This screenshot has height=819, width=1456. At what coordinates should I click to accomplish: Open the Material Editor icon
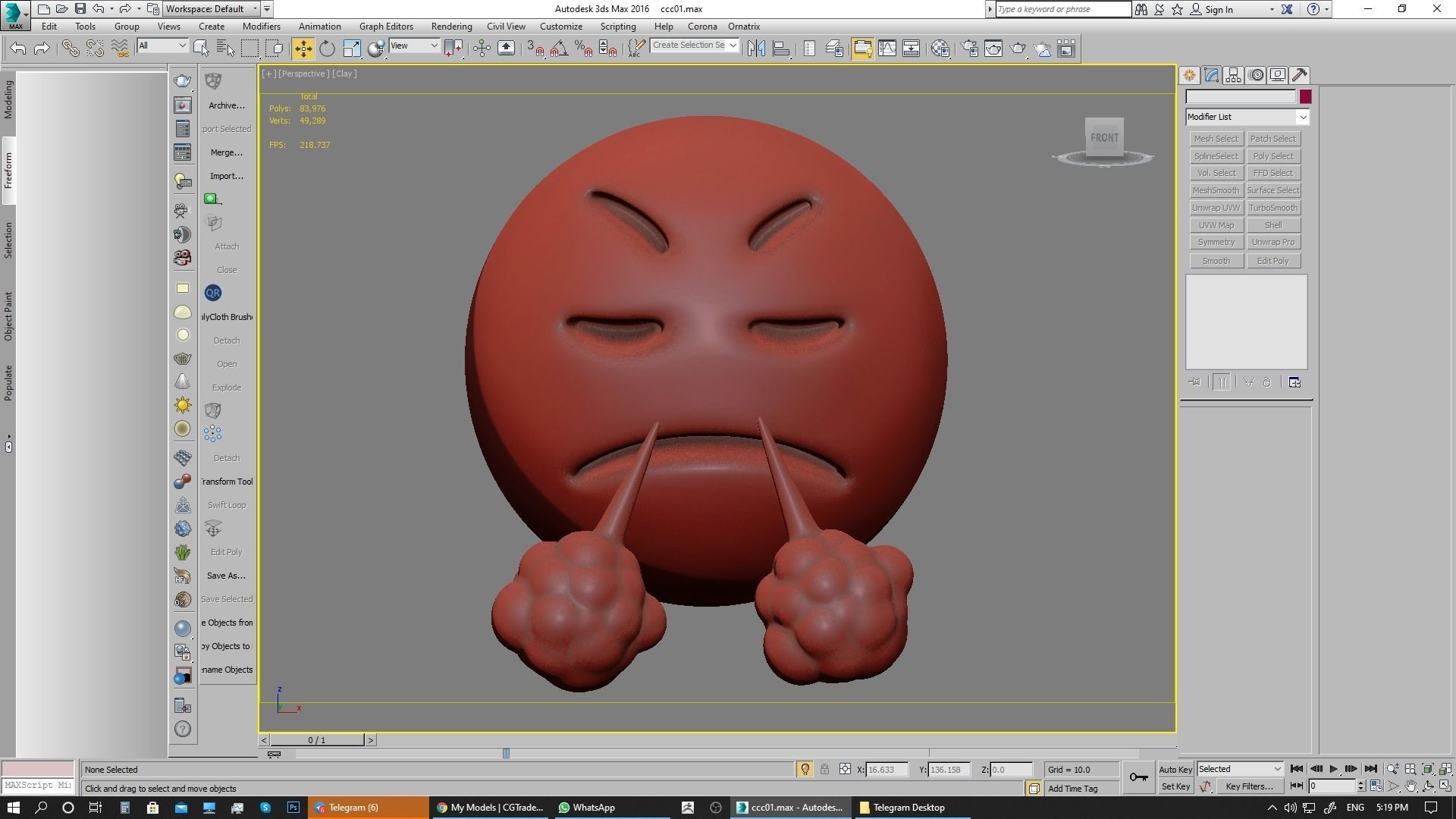point(940,49)
